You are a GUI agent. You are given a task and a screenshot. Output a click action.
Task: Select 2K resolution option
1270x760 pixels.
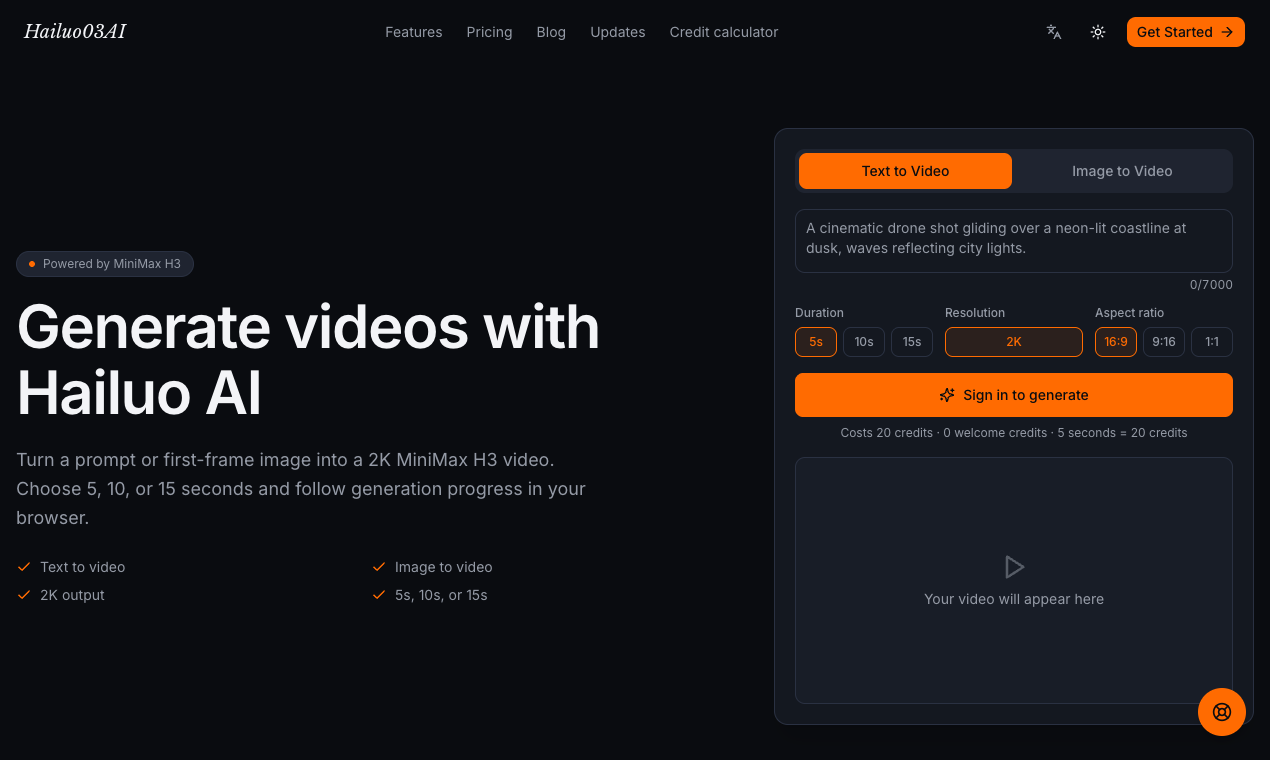coord(1014,342)
